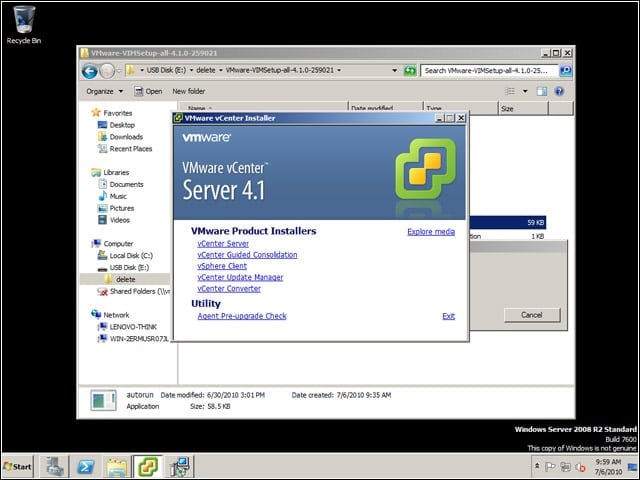Open Local Disk (C:)
640x480 pixels.
pyautogui.click(x=125, y=256)
